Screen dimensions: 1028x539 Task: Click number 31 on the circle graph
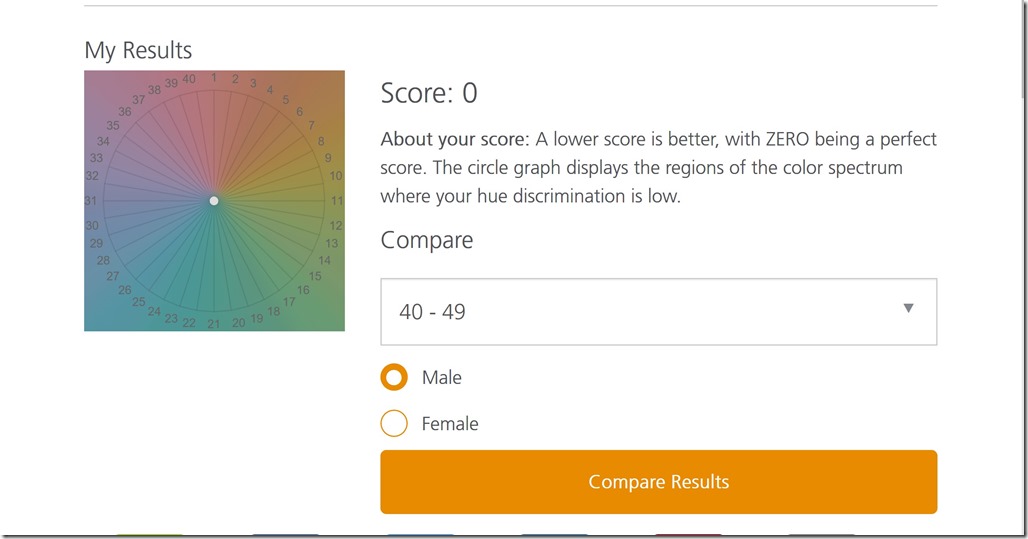[x=91, y=201]
